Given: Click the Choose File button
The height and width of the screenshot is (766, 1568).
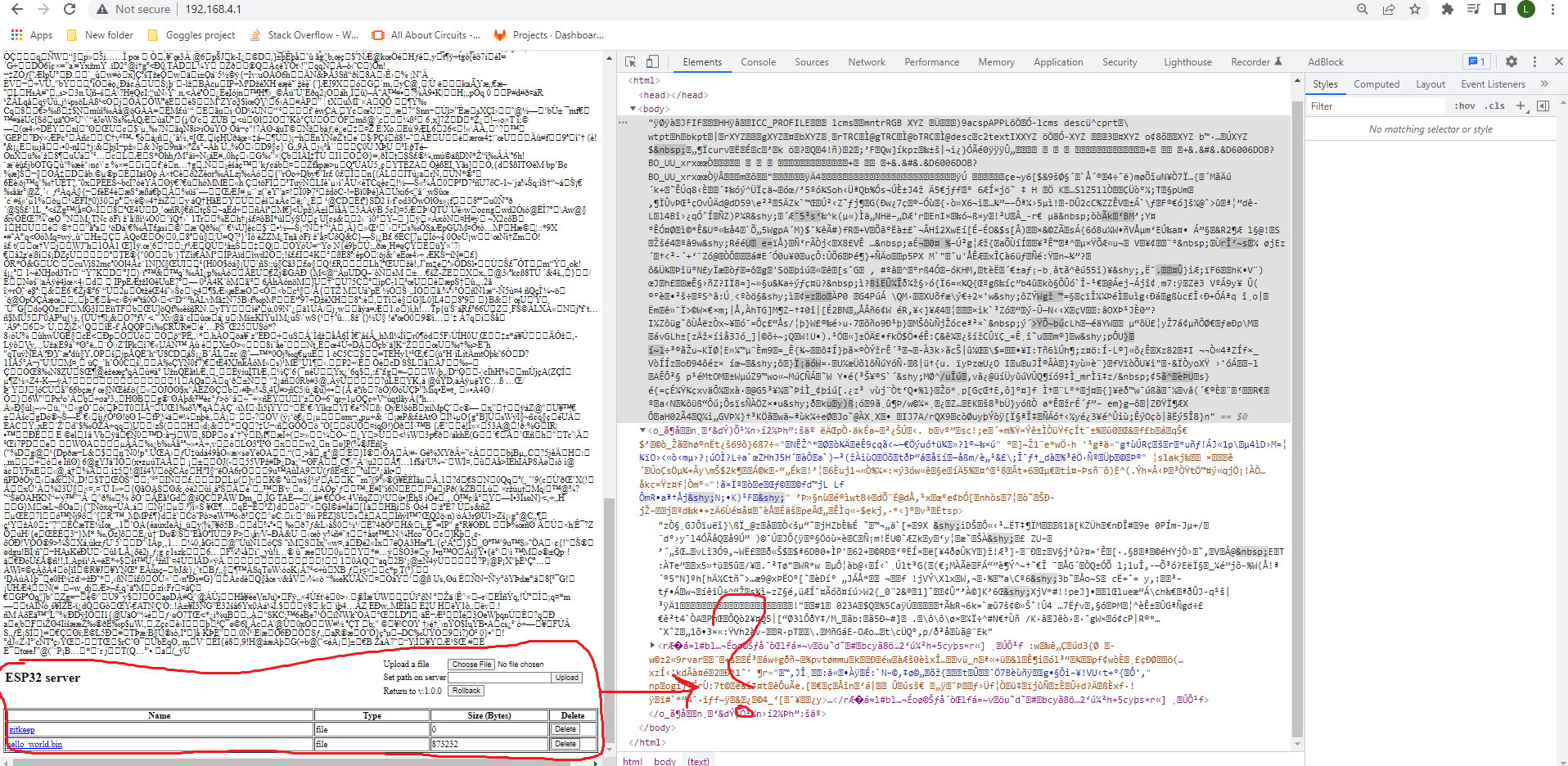Looking at the screenshot, I should pyautogui.click(x=471, y=665).
